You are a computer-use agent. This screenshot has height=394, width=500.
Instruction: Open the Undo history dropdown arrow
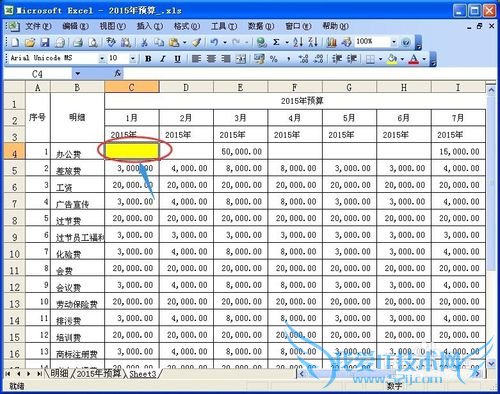(225, 42)
